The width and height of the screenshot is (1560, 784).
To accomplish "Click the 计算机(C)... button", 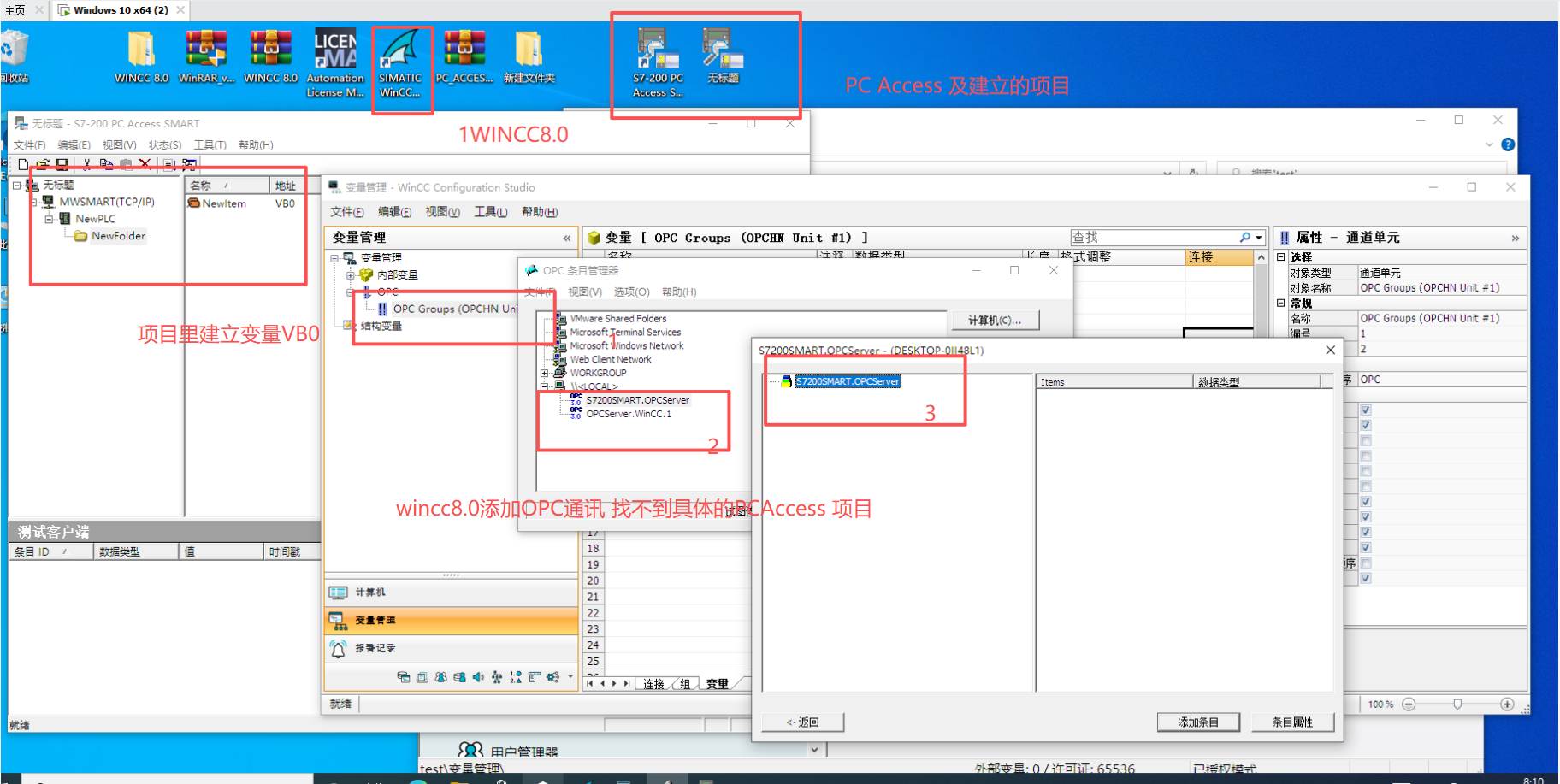I will click(995, 321).
